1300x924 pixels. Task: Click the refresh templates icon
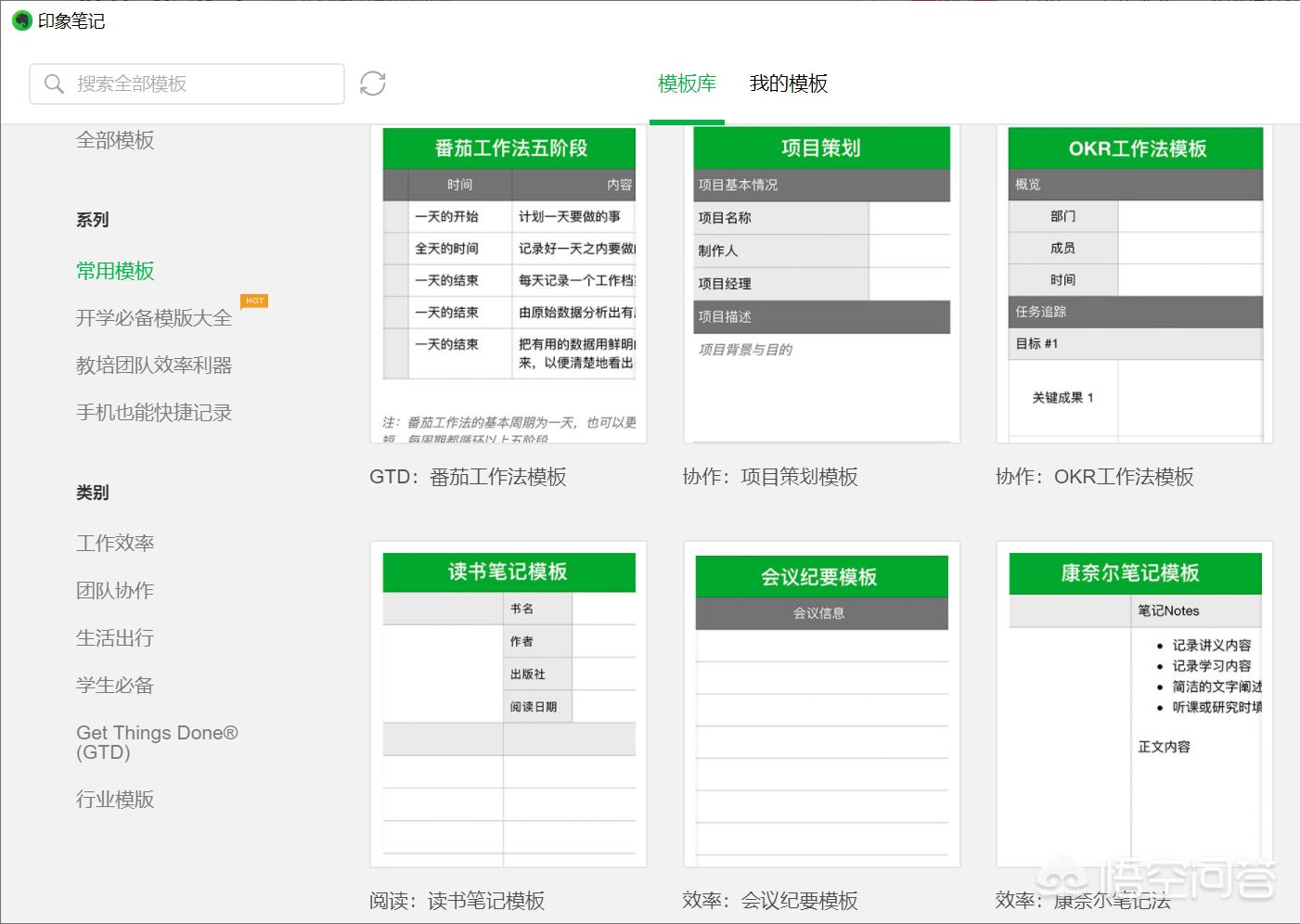click(372, 83)
